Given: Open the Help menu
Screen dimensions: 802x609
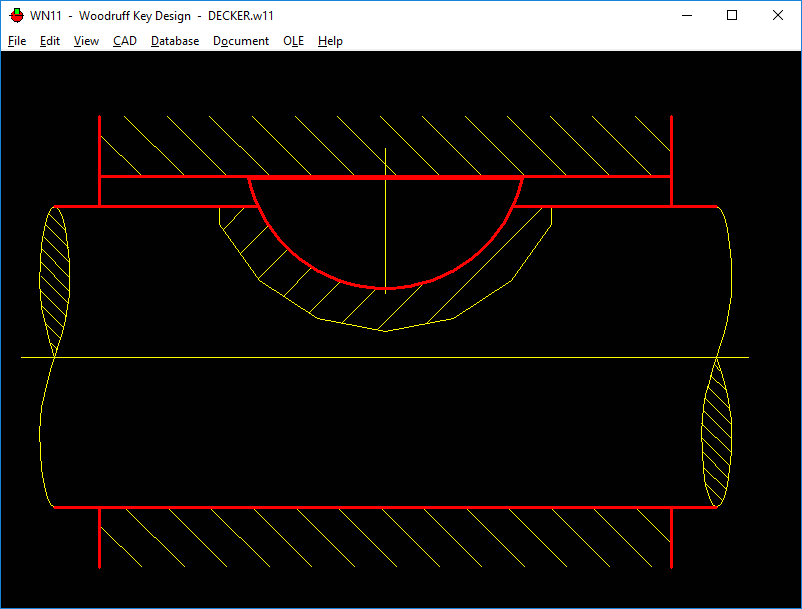Looking at the screenshot, I should click(x=330, y=41).
